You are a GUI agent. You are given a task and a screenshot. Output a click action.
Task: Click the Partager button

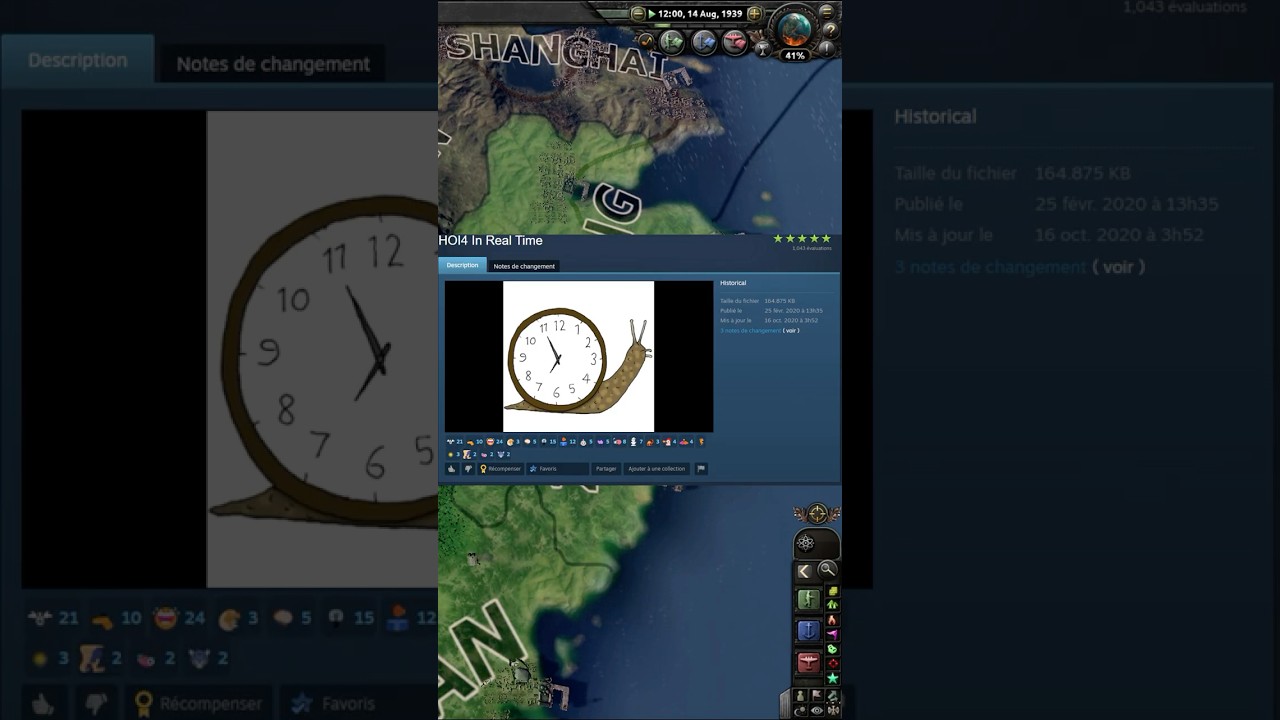point(606,469)
